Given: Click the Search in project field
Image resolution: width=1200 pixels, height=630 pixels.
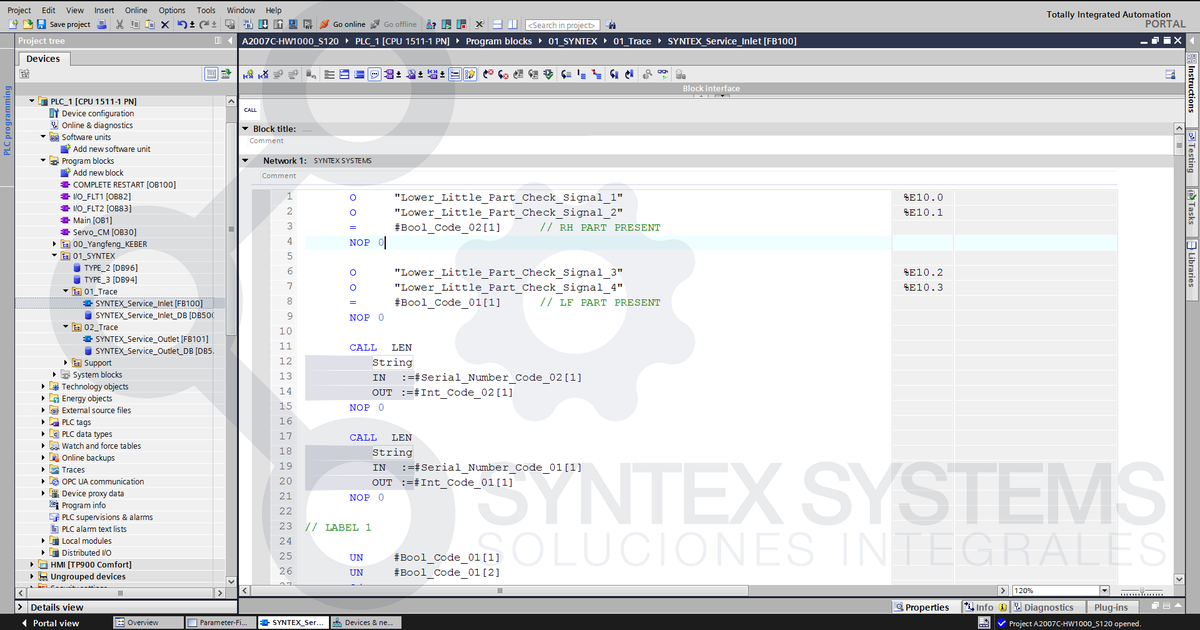Looking at the screenshot, I should 561,24.
